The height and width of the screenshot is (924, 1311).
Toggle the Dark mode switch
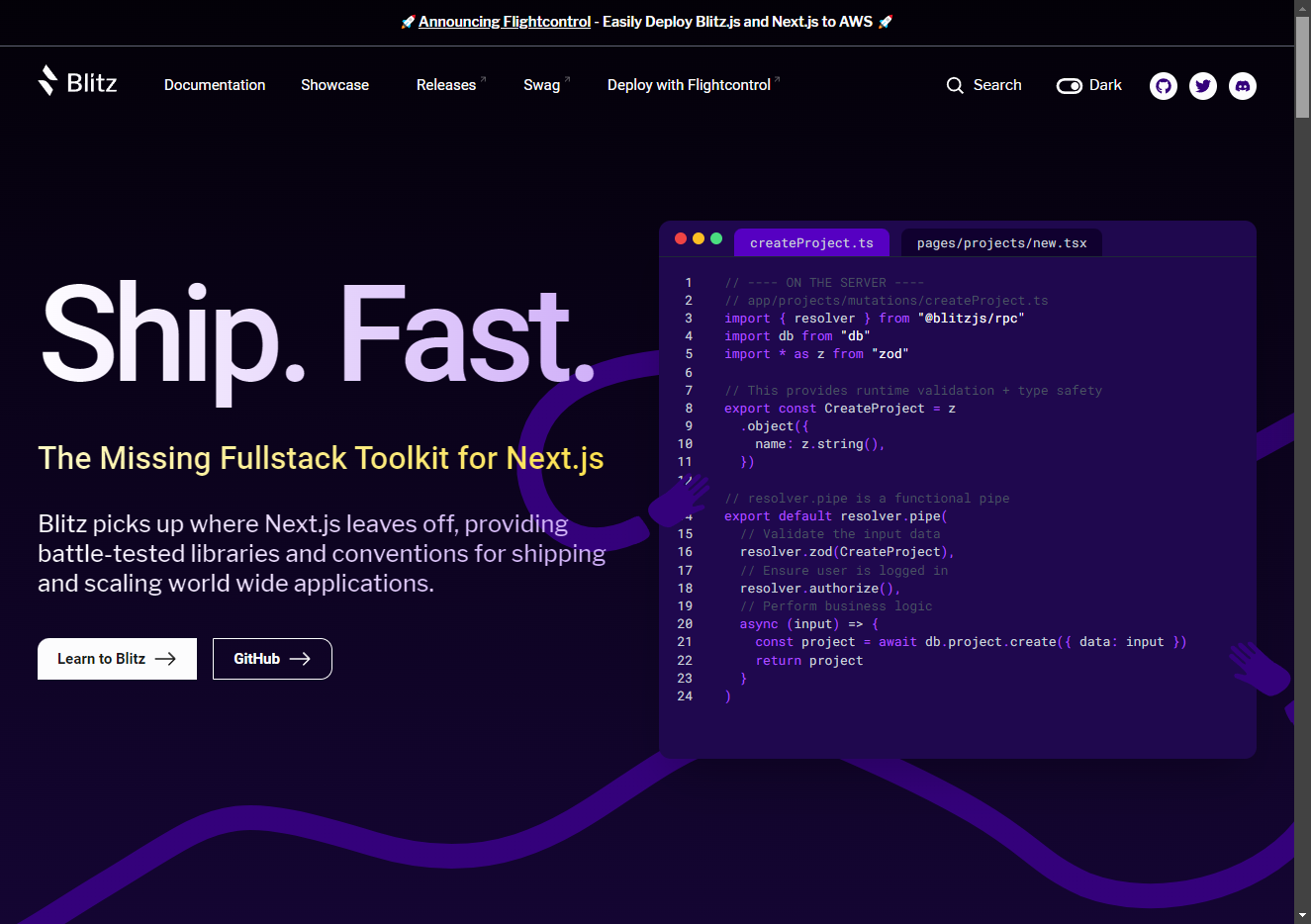coord(1070,86)
